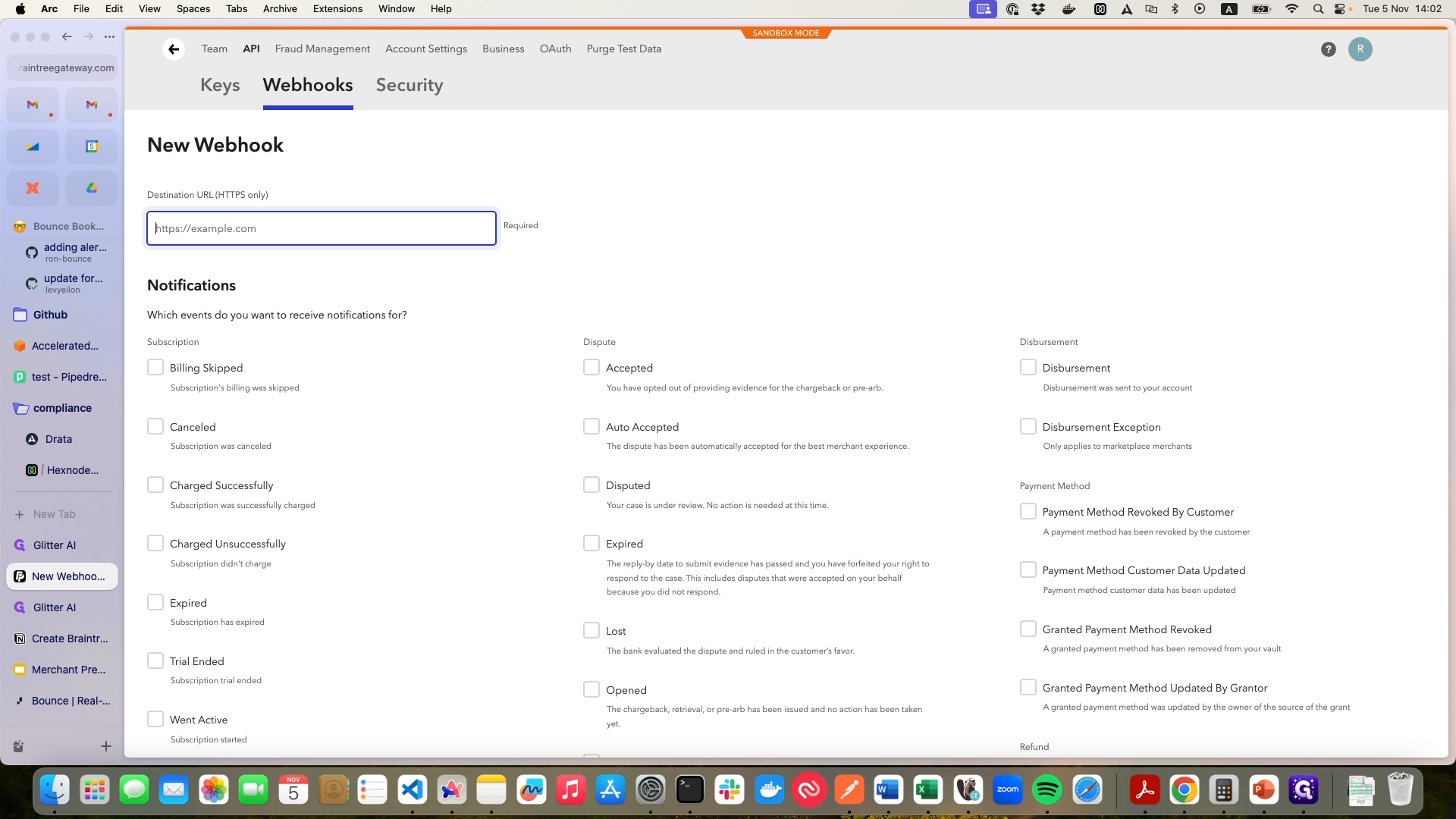Open pinned red X app tab

coord(33,188)
